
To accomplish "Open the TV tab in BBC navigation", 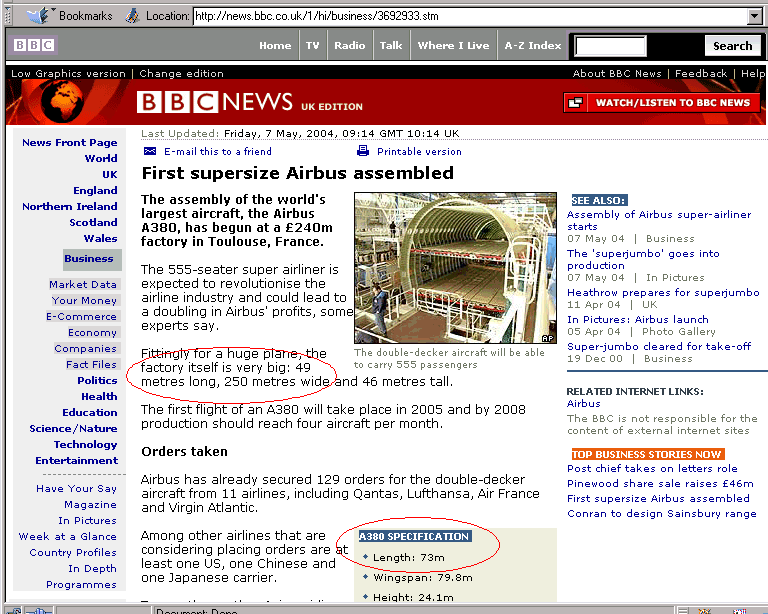I will (312, 46).
